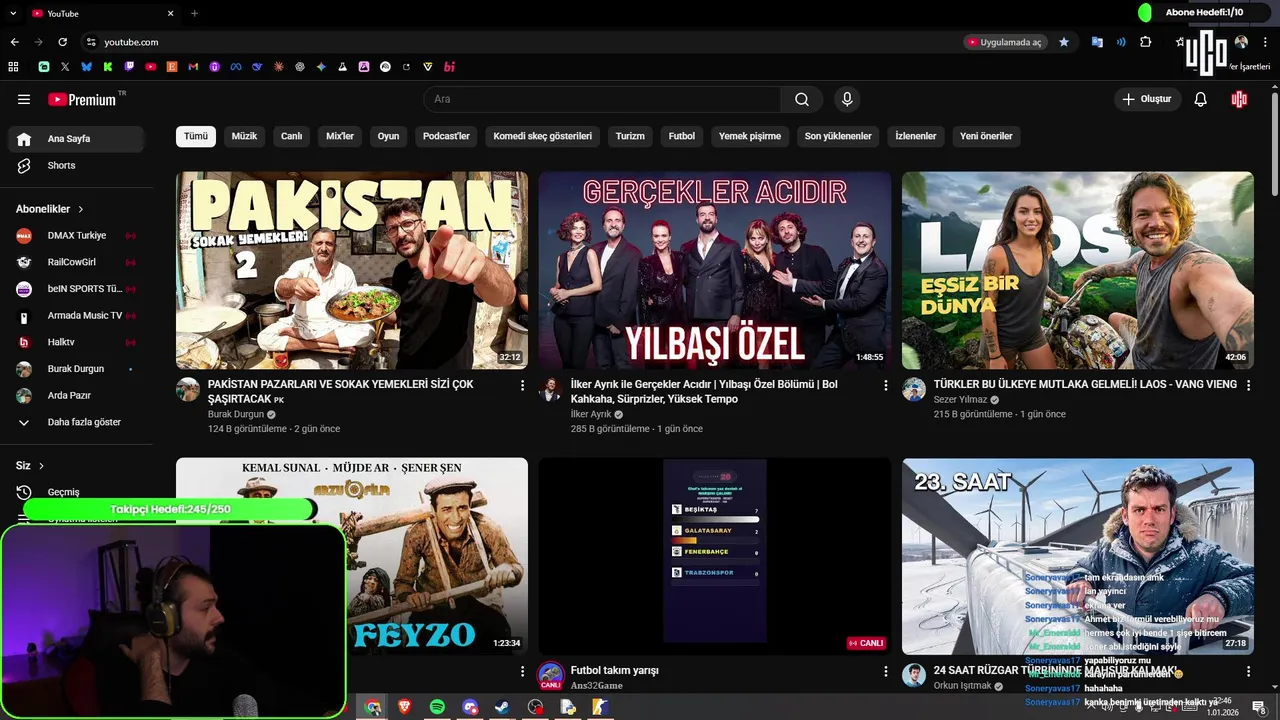The height and width of the screenshot is (720, 1280).
Task: Click the YouTube Premium logo
Action: [84, 99]
